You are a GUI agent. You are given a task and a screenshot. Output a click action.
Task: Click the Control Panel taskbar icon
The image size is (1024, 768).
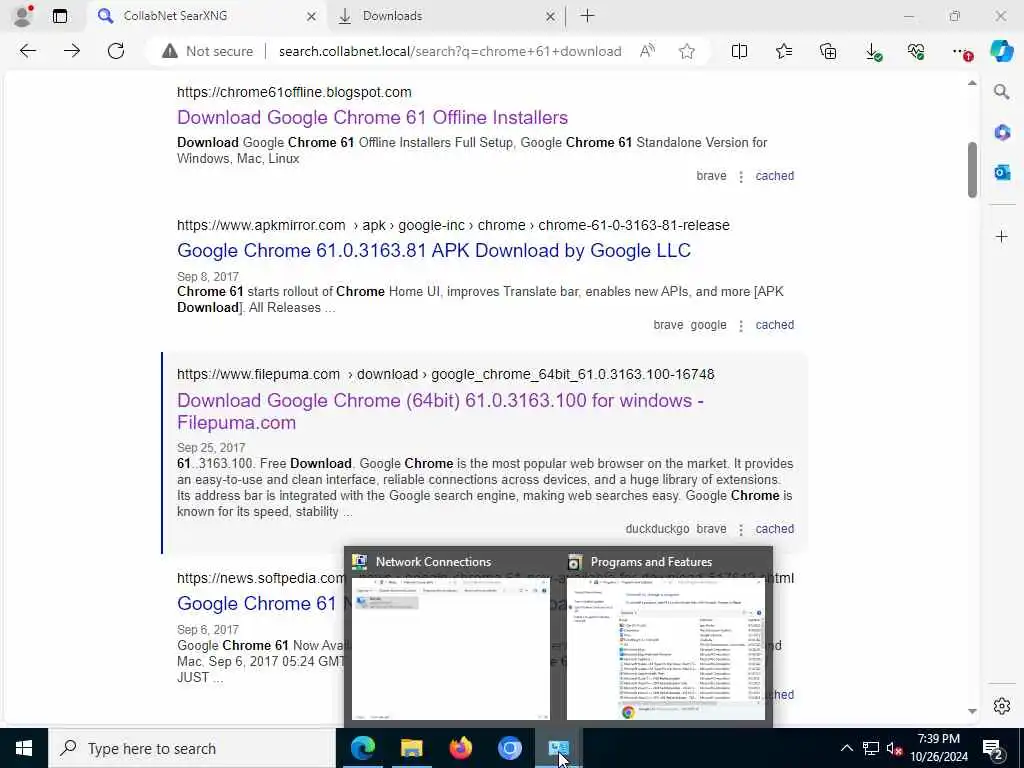point(558,748)
